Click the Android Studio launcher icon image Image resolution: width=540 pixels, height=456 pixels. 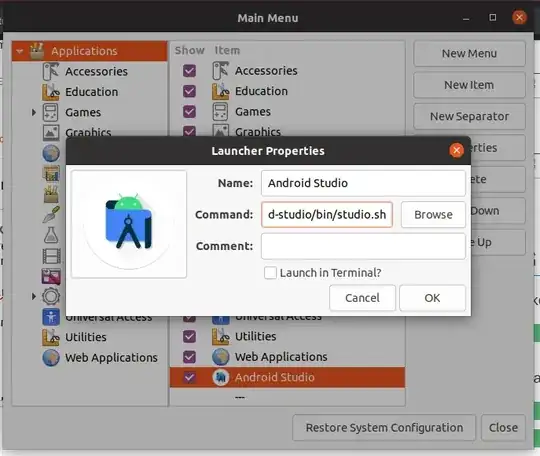[129, 224]
